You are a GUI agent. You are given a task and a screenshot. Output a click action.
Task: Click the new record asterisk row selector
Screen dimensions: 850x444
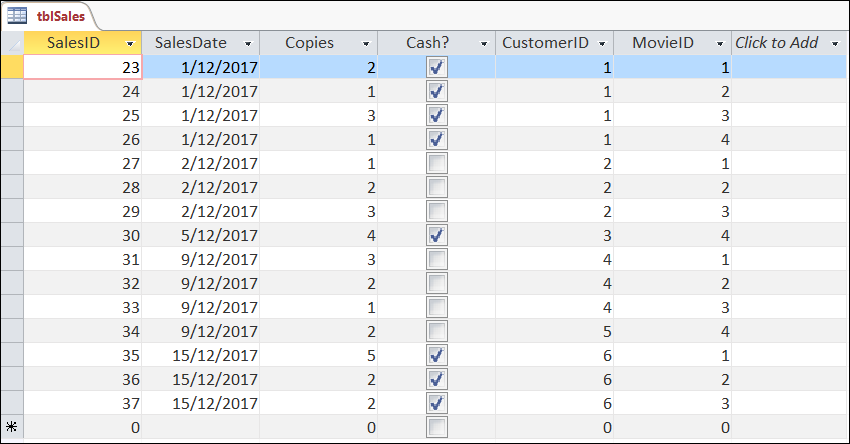[11, 427]
